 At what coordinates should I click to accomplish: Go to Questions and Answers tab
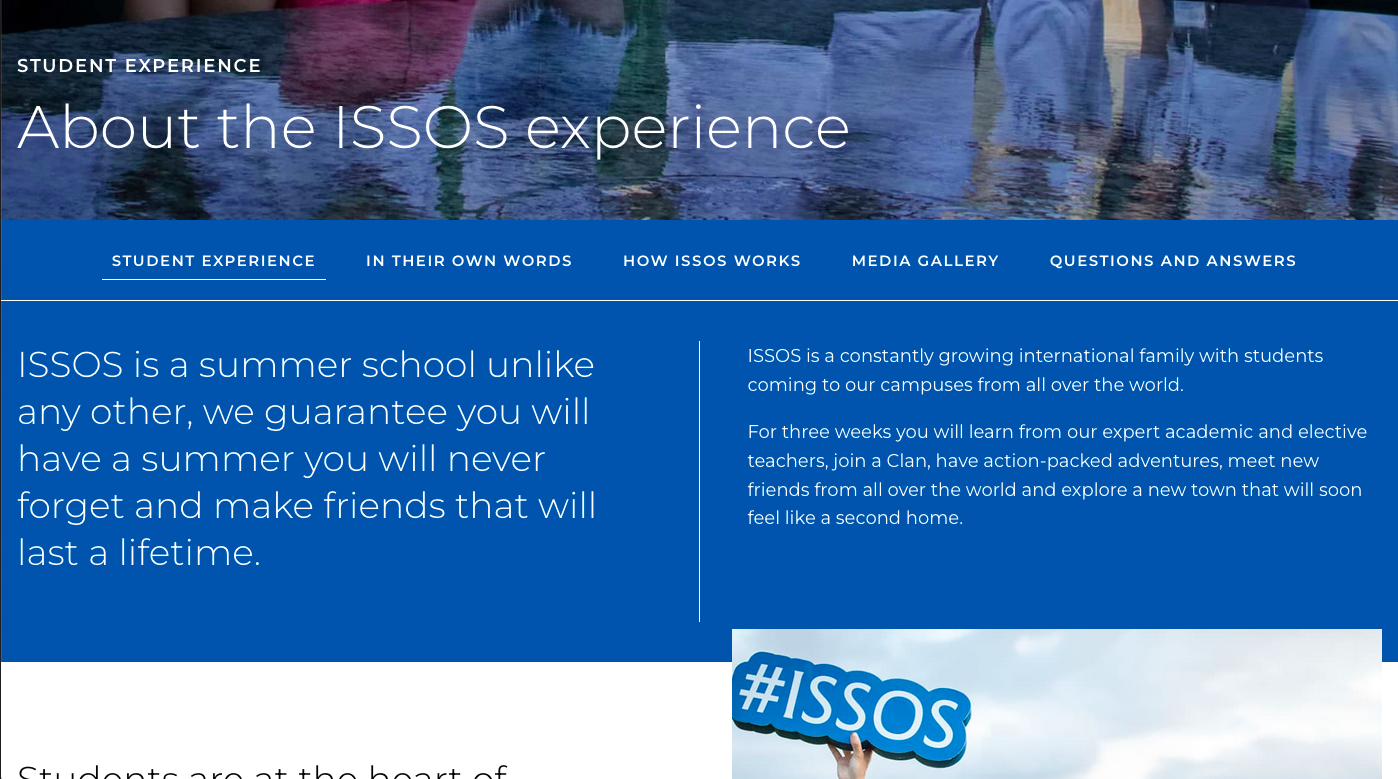coord(1173,261)
